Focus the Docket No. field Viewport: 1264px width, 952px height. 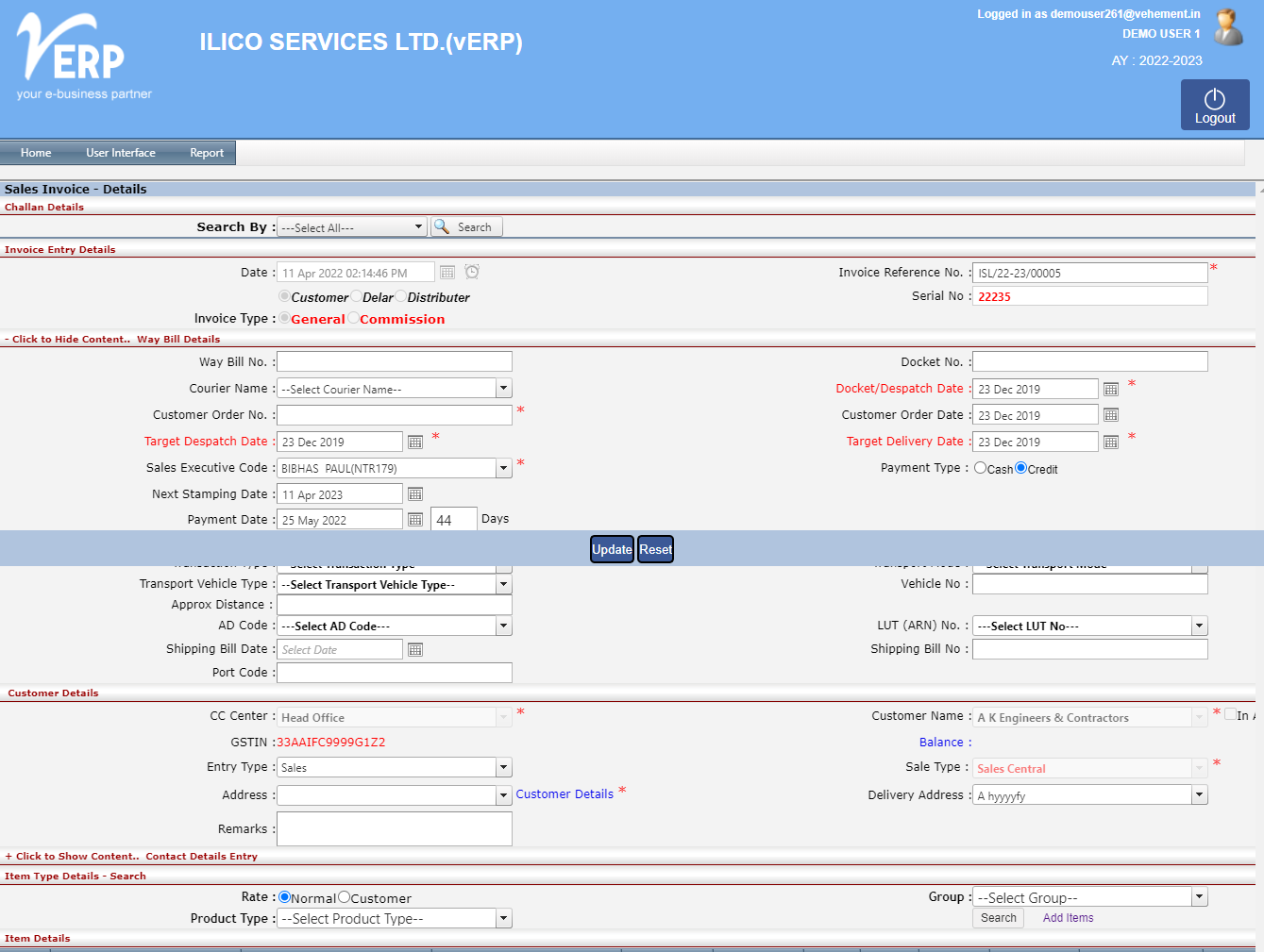(1090, 361)
